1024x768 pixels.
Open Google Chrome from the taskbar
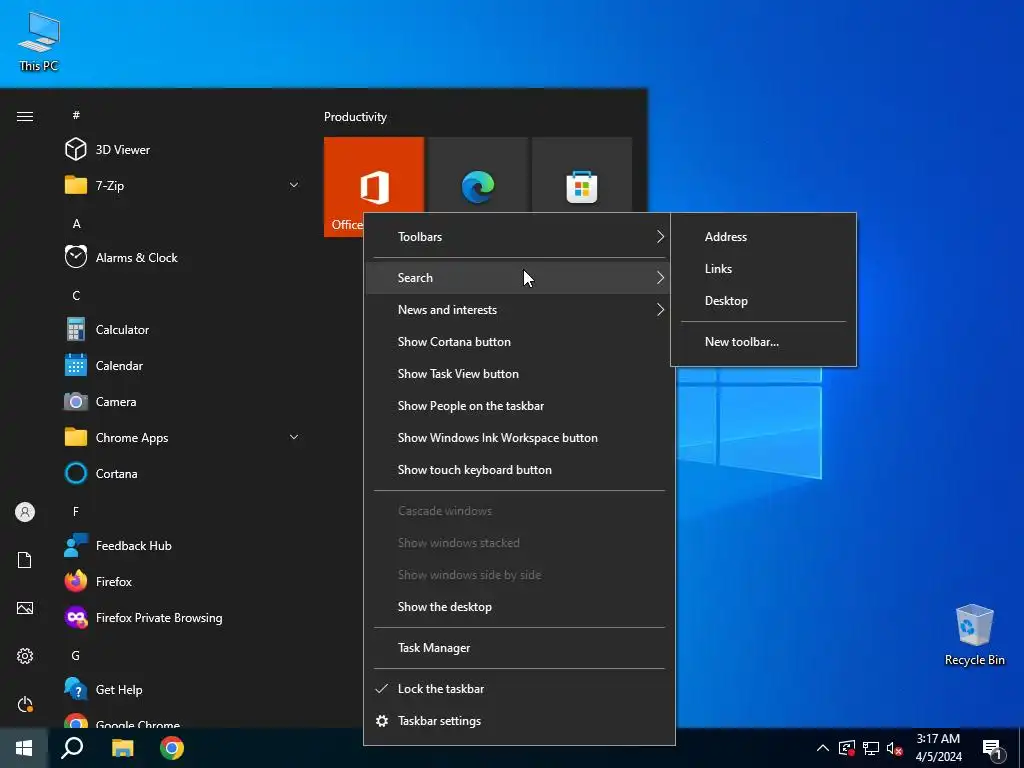(x=172, y=748)
